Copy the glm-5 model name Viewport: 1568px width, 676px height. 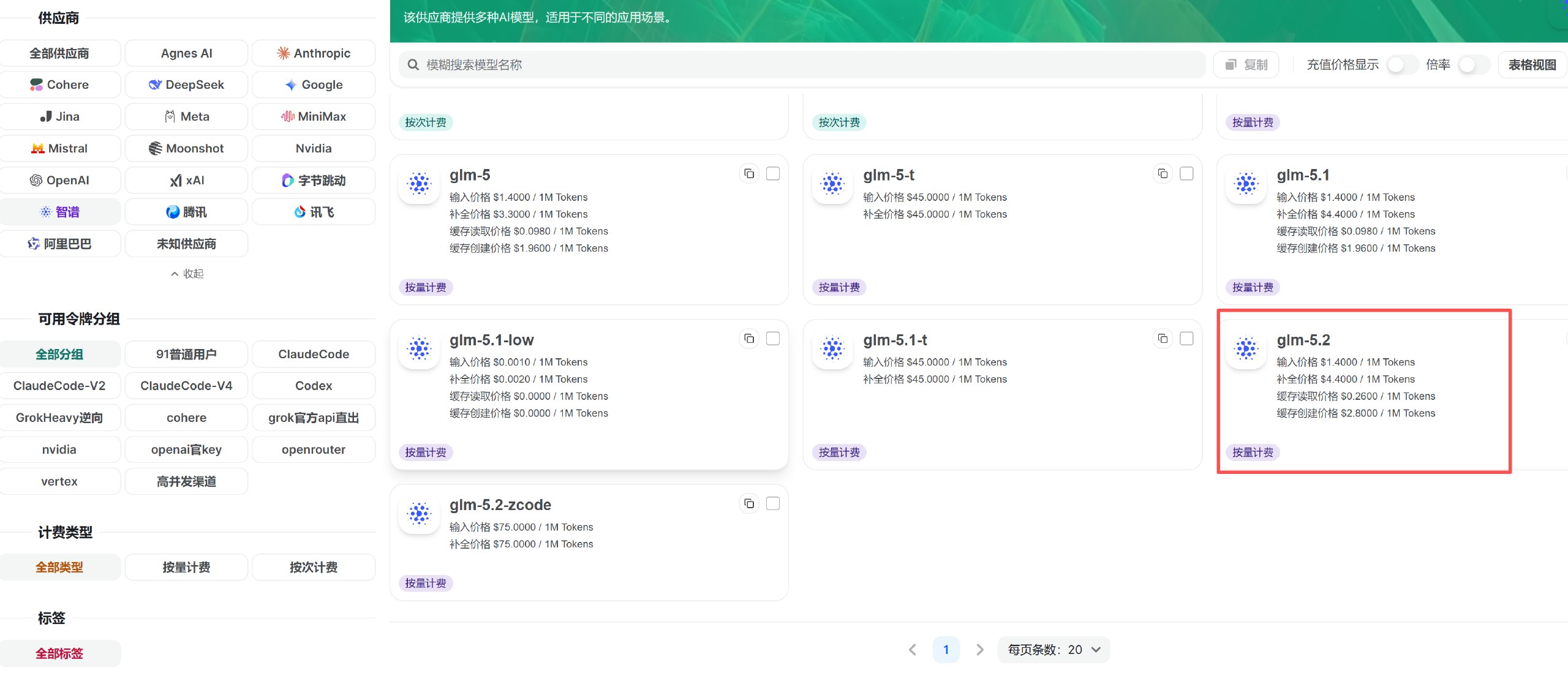749,174
